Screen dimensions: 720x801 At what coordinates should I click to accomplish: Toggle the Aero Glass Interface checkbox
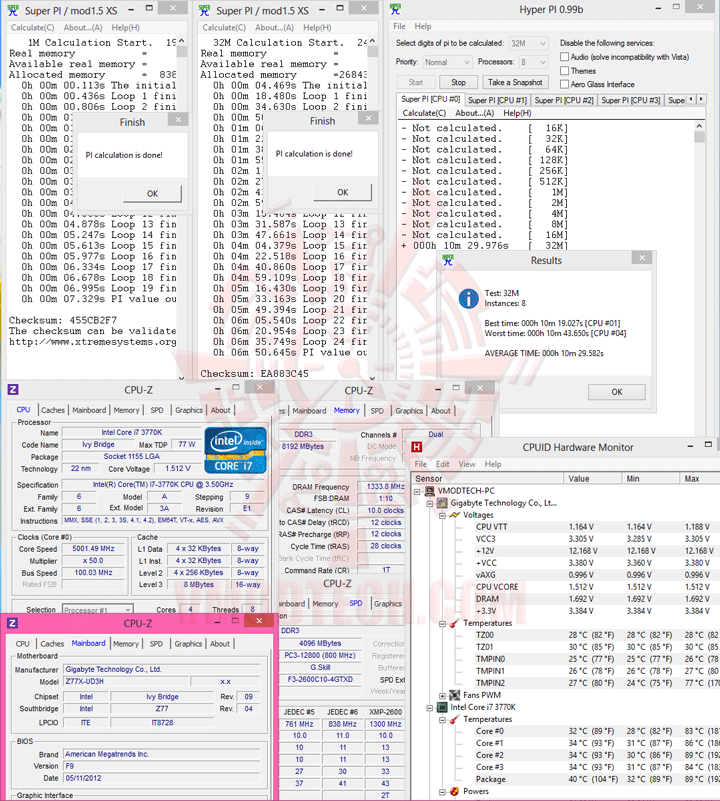point(565,84)
